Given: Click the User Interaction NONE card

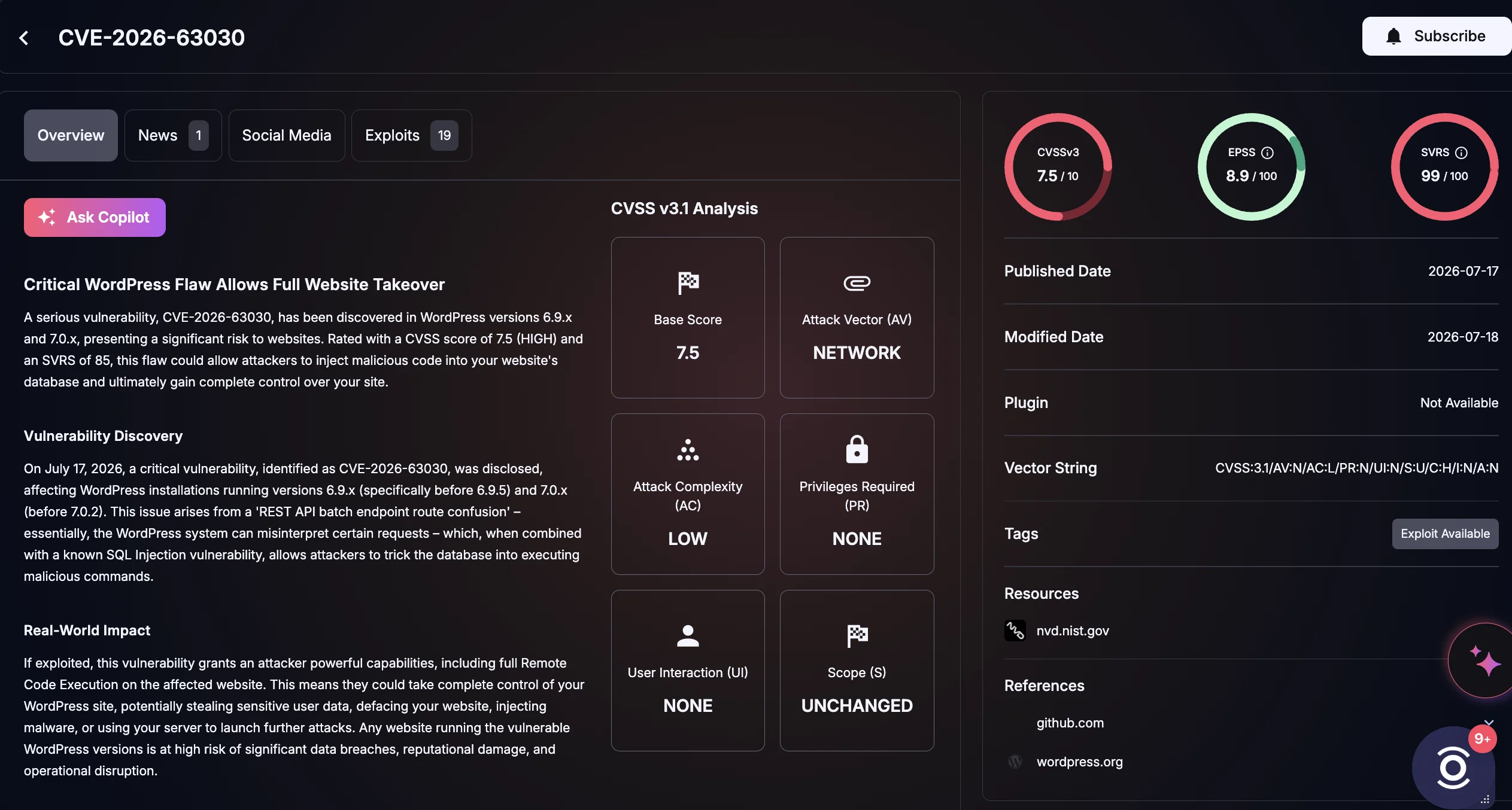Looking at the screenshot, I should click(688, 671).
